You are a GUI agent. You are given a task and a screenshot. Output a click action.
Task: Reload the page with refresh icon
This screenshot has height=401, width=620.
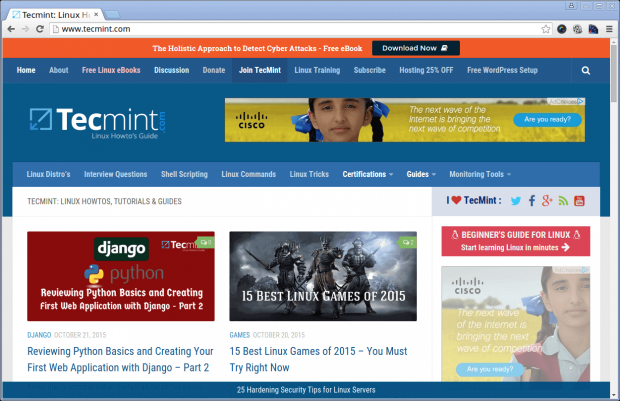(40, 29)
